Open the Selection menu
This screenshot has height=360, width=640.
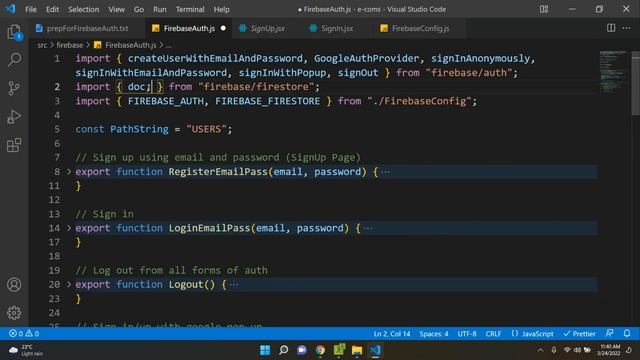(x=84, y=9)
